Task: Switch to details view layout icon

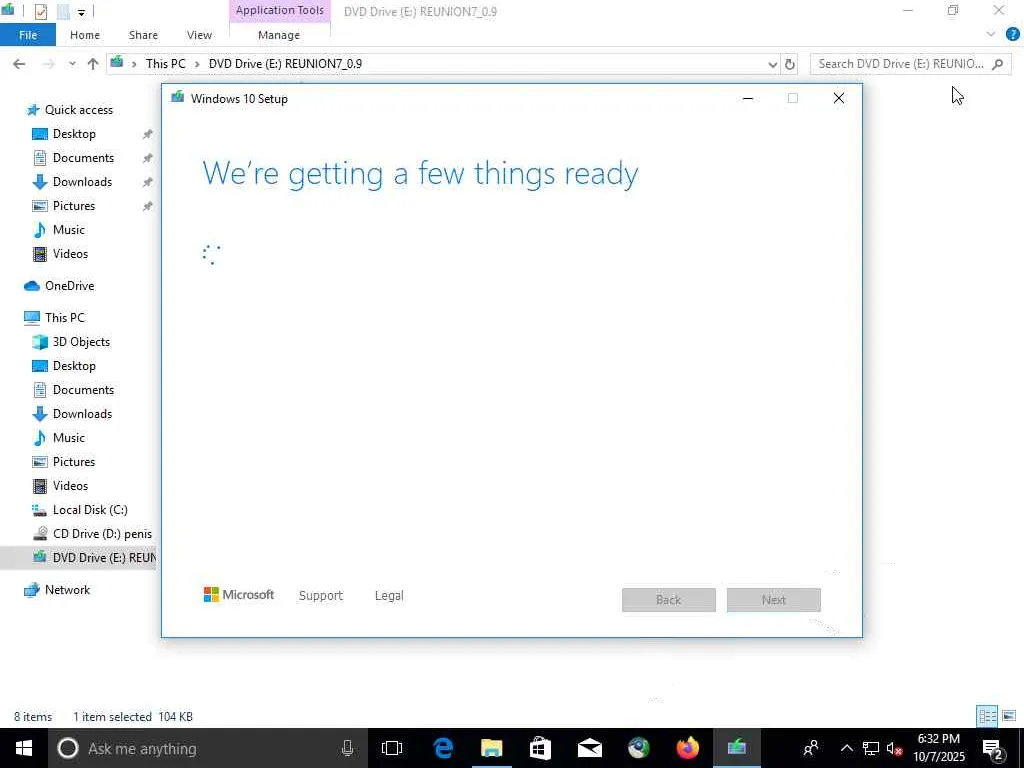Action: [x=987, y=716]
